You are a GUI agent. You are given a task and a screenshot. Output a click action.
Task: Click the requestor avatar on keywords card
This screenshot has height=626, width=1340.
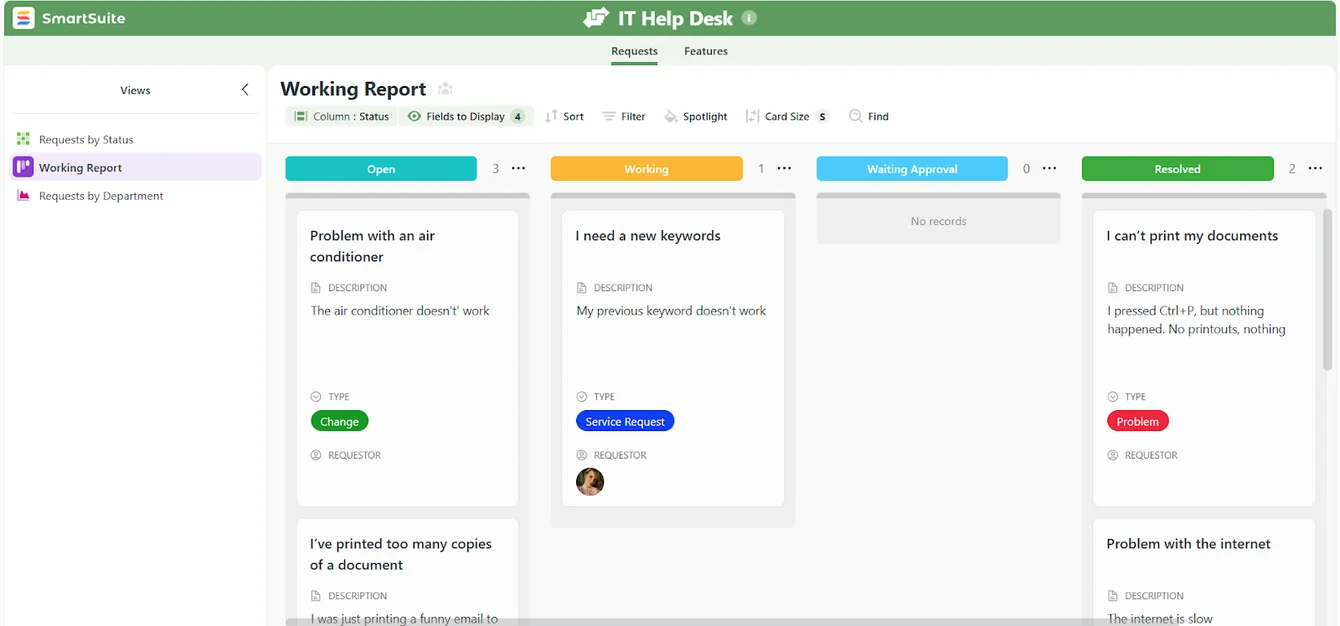pyautogui.click(x=590, y=482)
